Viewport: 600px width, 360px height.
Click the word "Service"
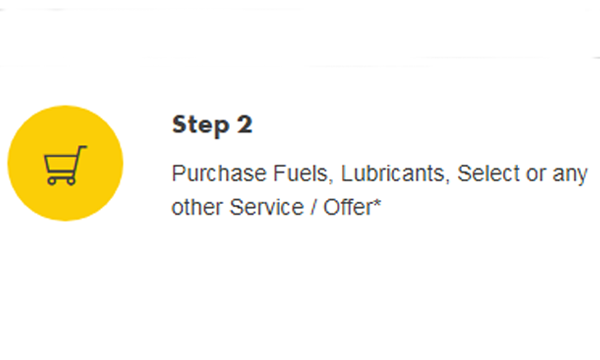coord(266,207)
